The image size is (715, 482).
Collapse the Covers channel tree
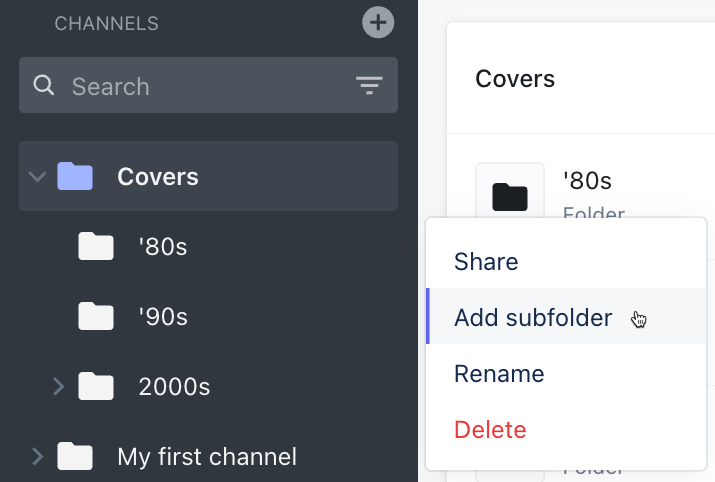tap(37, 176)
